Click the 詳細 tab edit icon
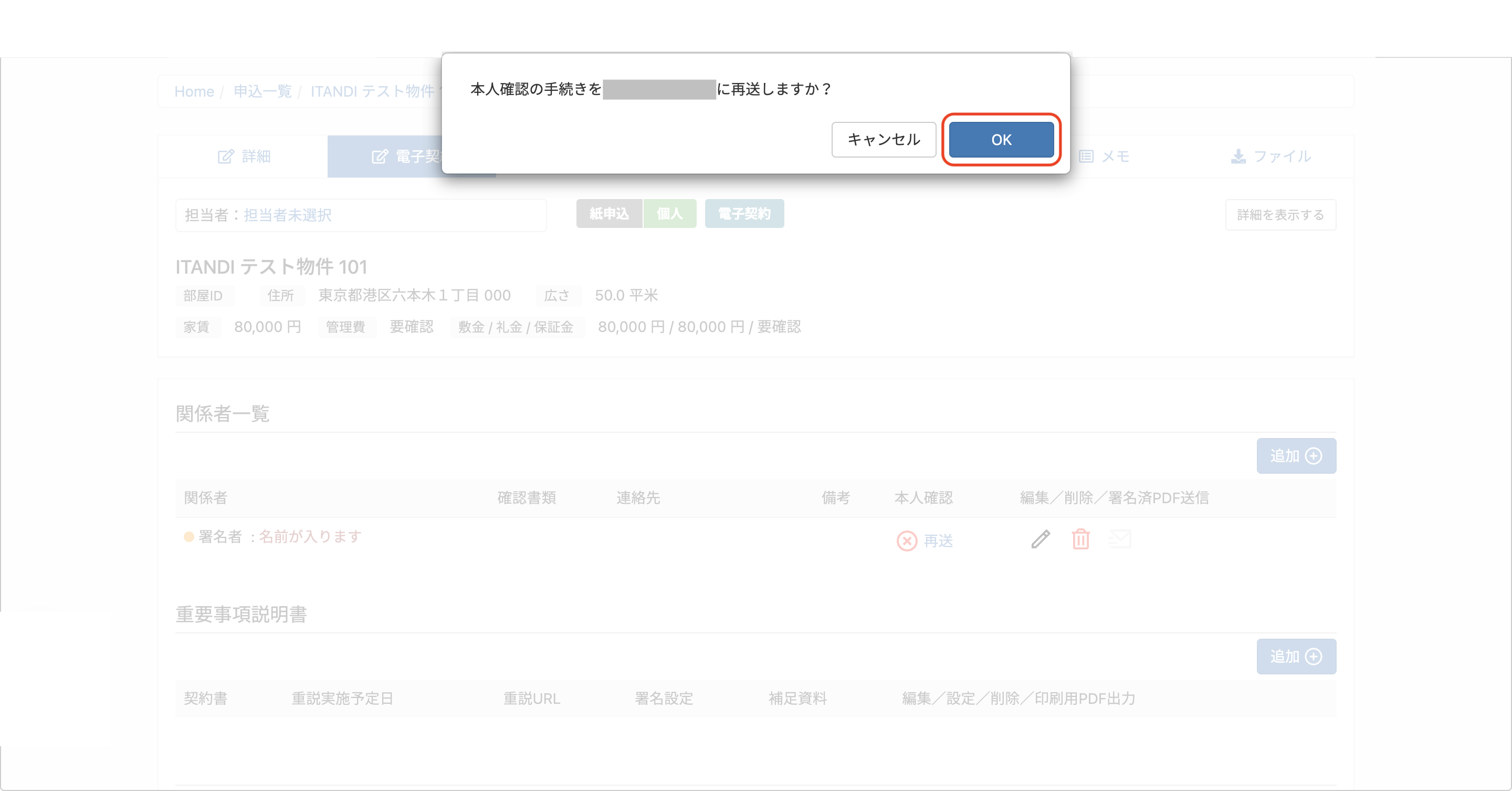 pyautogui.click(x=226, y=157)
